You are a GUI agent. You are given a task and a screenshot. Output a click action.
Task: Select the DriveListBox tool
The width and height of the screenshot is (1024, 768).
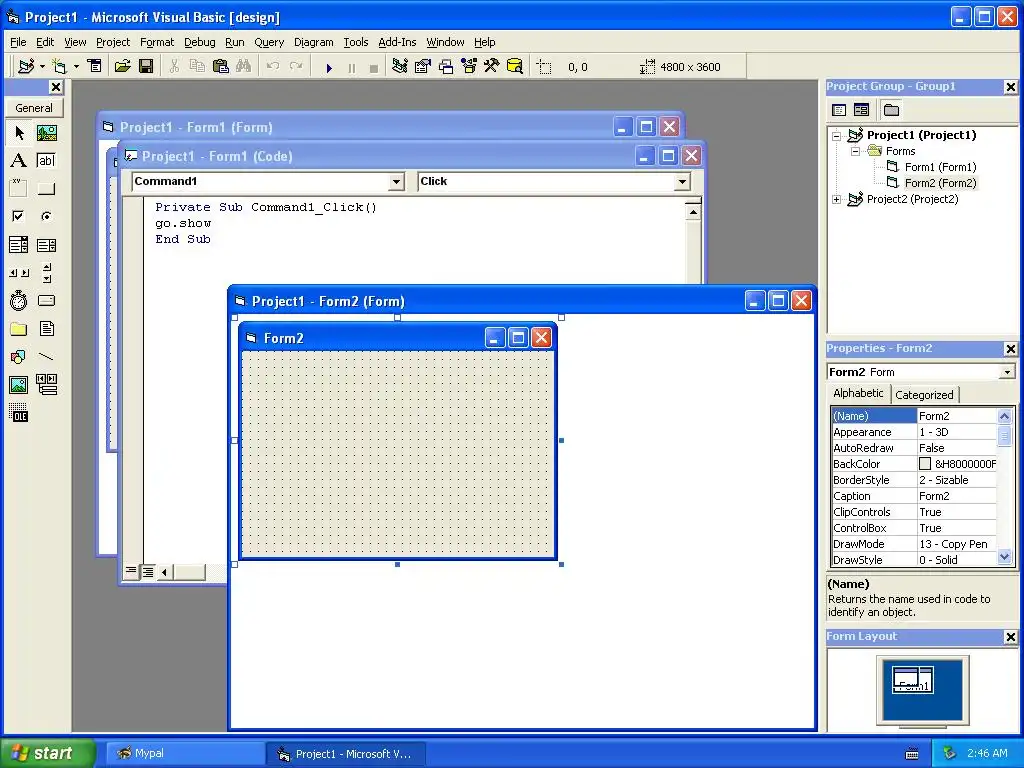(46, 300)
